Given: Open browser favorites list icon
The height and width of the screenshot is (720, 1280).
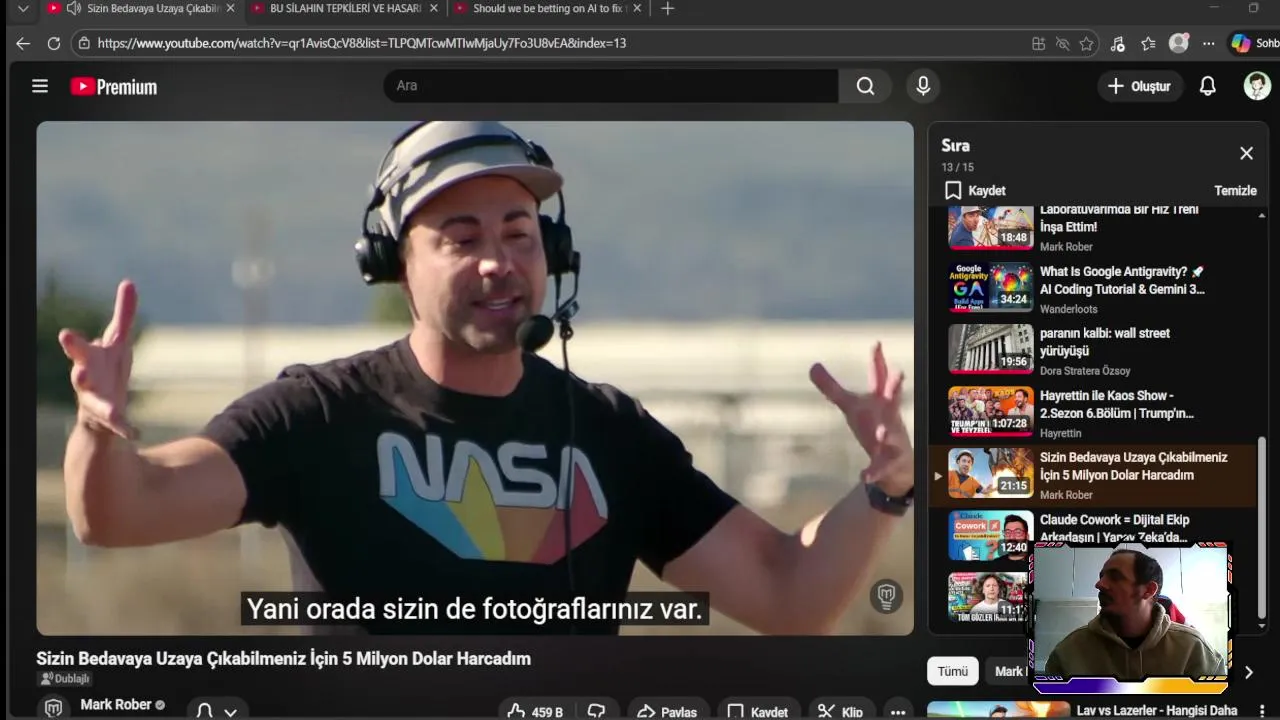Looking at the screenshot, I should point(1148,43).
